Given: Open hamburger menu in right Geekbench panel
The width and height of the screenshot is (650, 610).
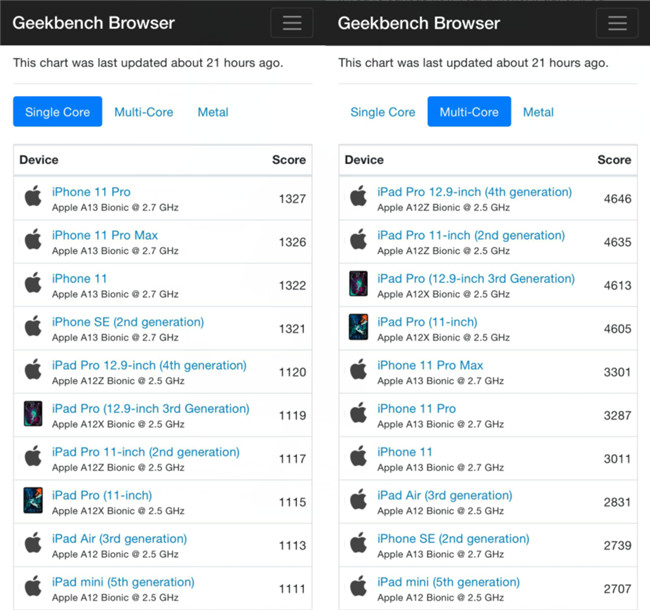Looking at the screenshot, I should 617,23.
